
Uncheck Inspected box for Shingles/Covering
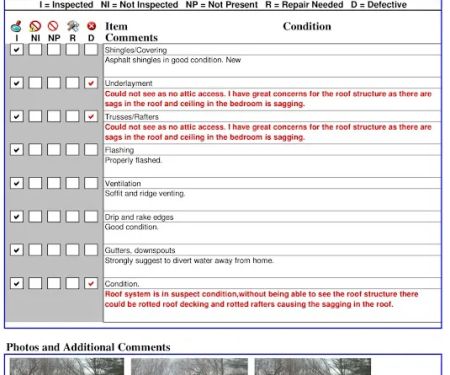click(x=17, y=50)
